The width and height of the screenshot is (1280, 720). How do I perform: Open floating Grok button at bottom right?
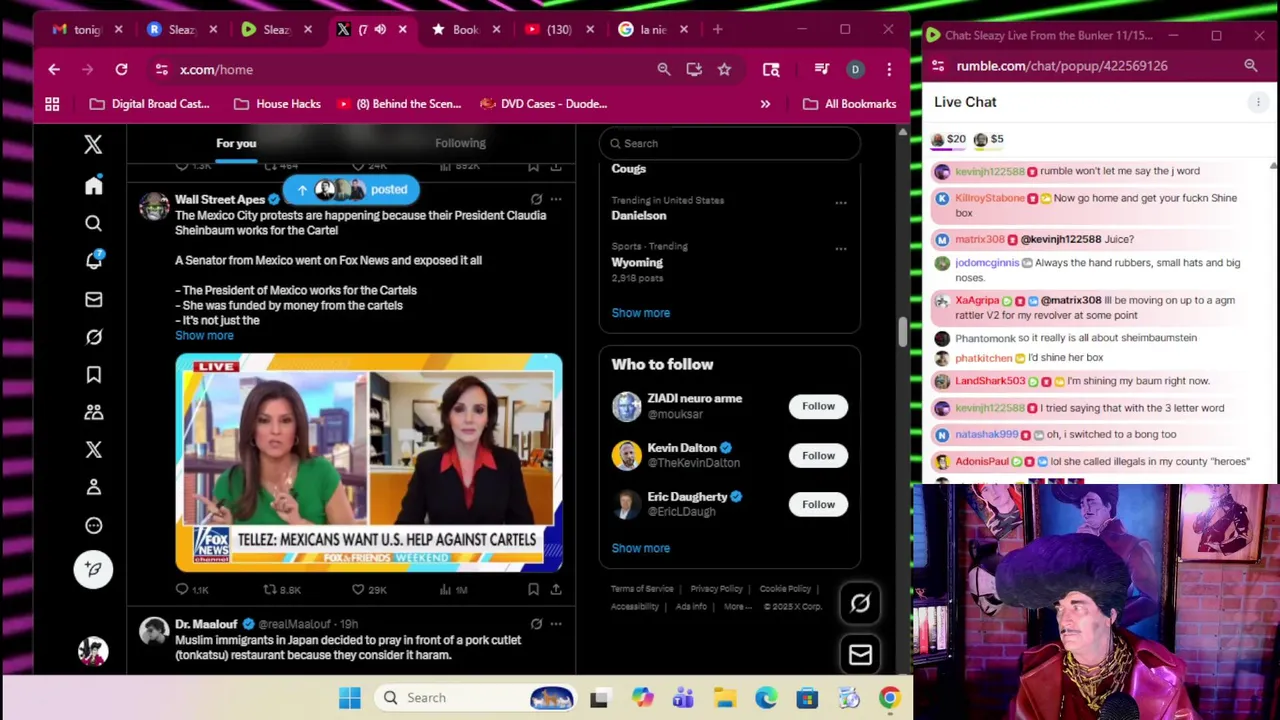click(860, 603)
